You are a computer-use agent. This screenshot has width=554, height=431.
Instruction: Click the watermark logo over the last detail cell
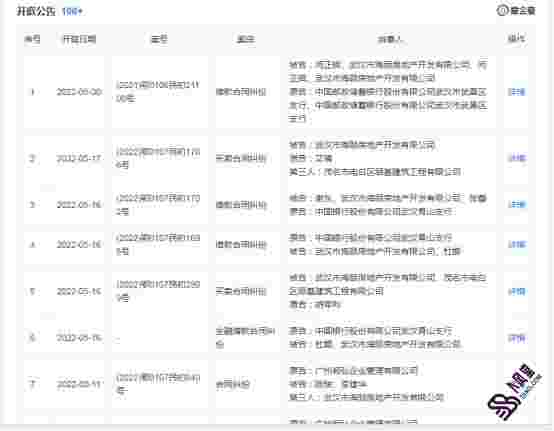click(x=515, y=391)
